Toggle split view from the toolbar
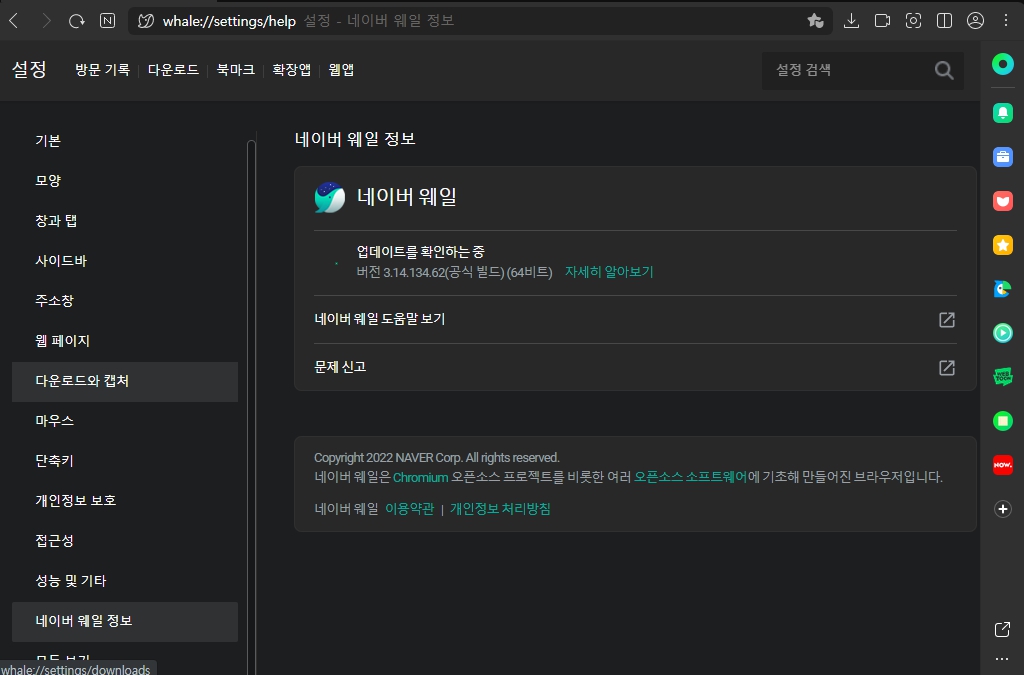 944,21
